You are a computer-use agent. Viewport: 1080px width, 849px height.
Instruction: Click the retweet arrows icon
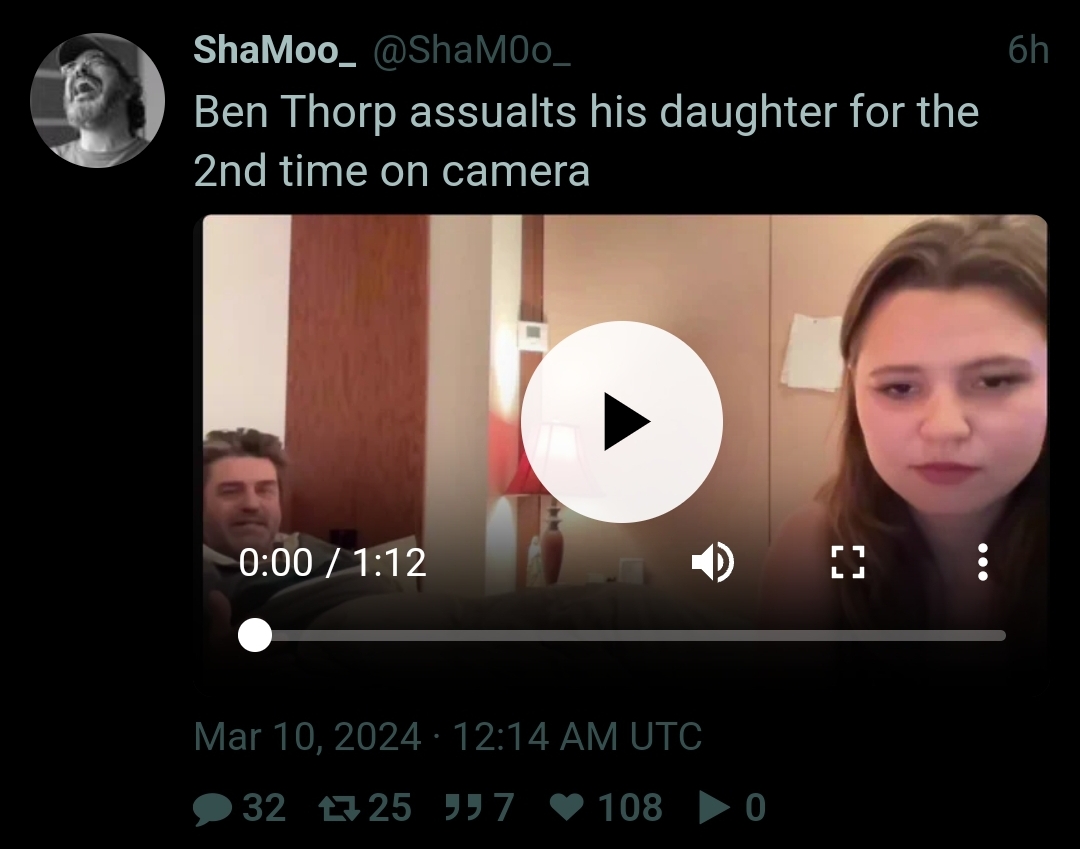point(339,807)
